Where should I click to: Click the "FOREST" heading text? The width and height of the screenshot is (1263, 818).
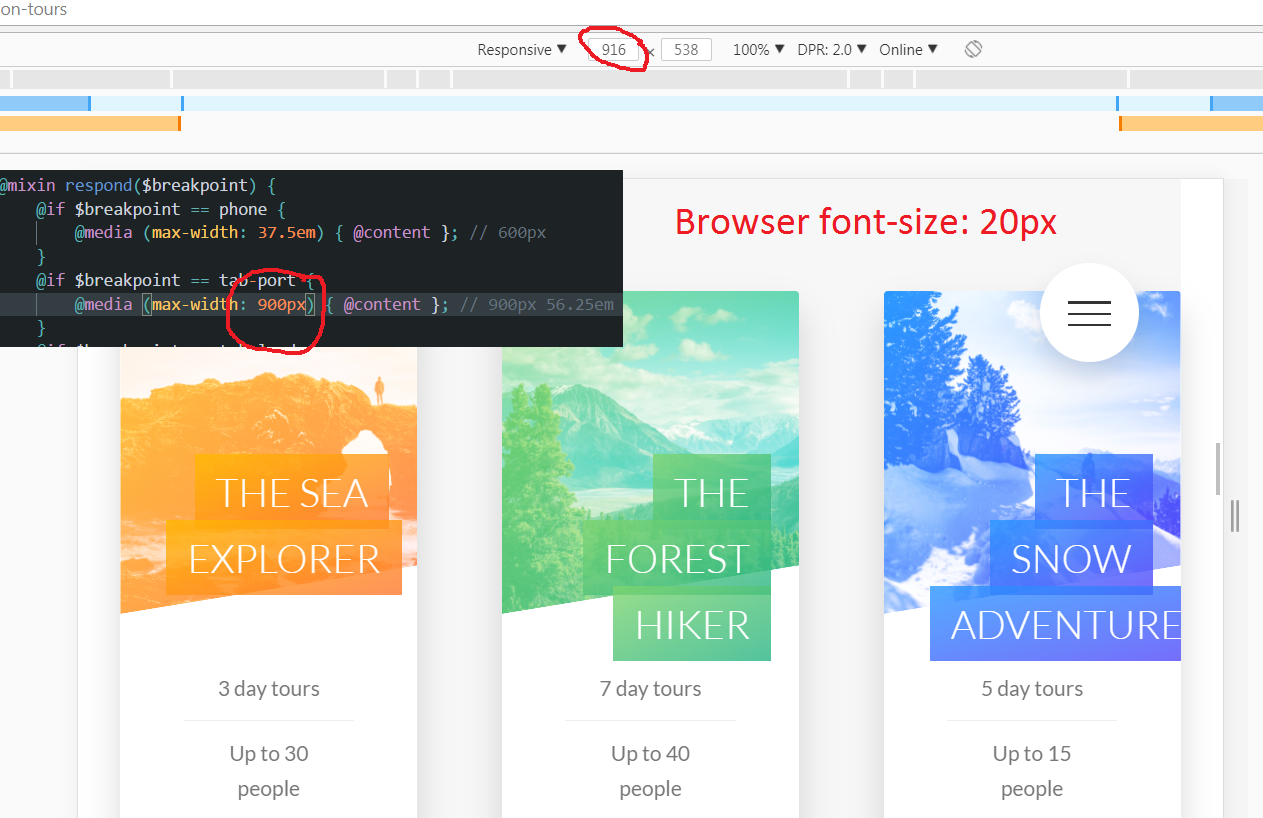coord(676,559)
